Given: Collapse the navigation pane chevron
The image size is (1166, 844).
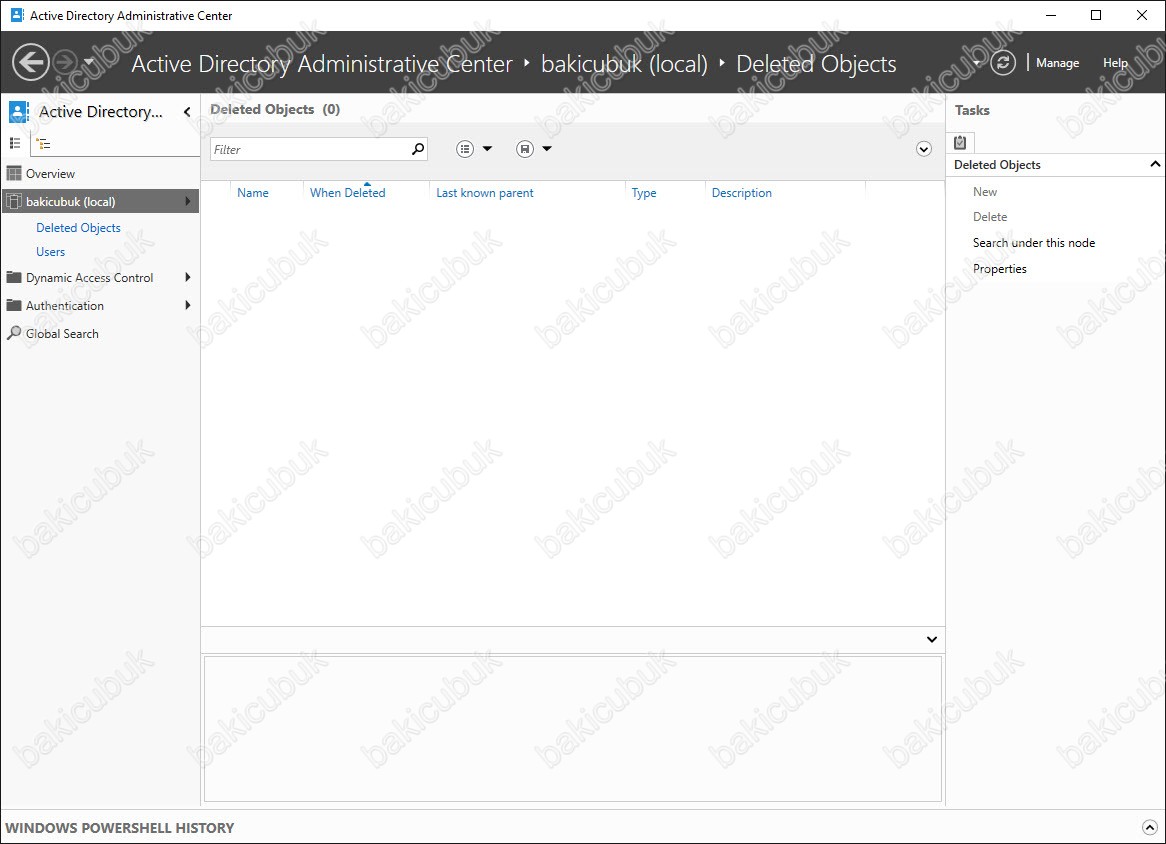Looking at the screenshot, I should click(187, 112).
